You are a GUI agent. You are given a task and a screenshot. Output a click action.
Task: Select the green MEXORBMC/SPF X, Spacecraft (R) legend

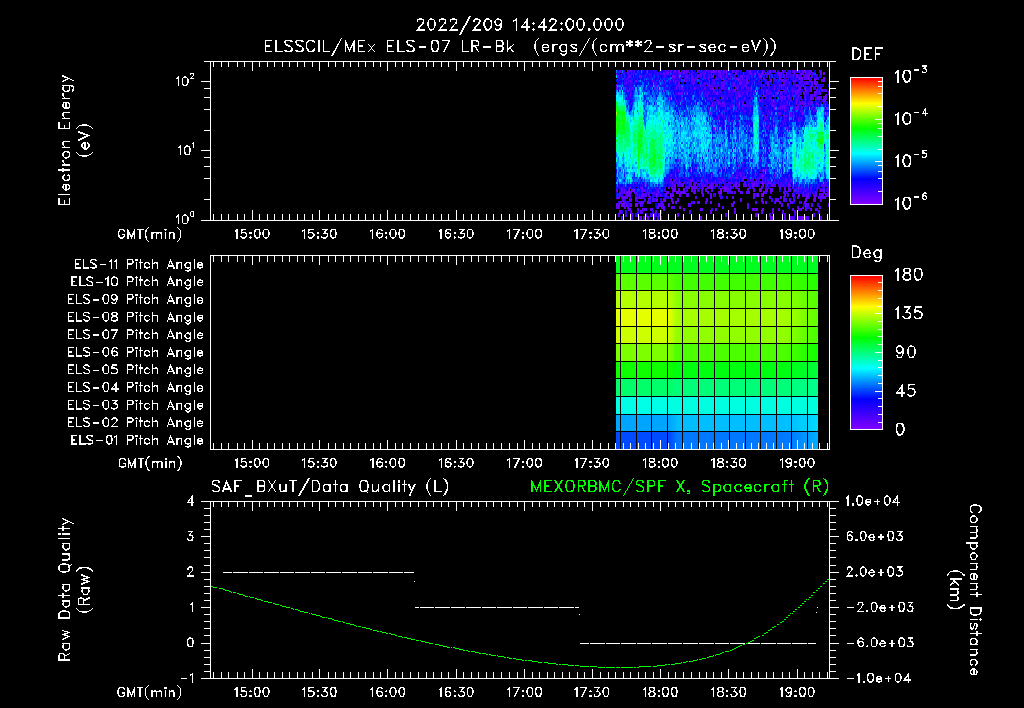pyautogui.click(x=679, y=487)
